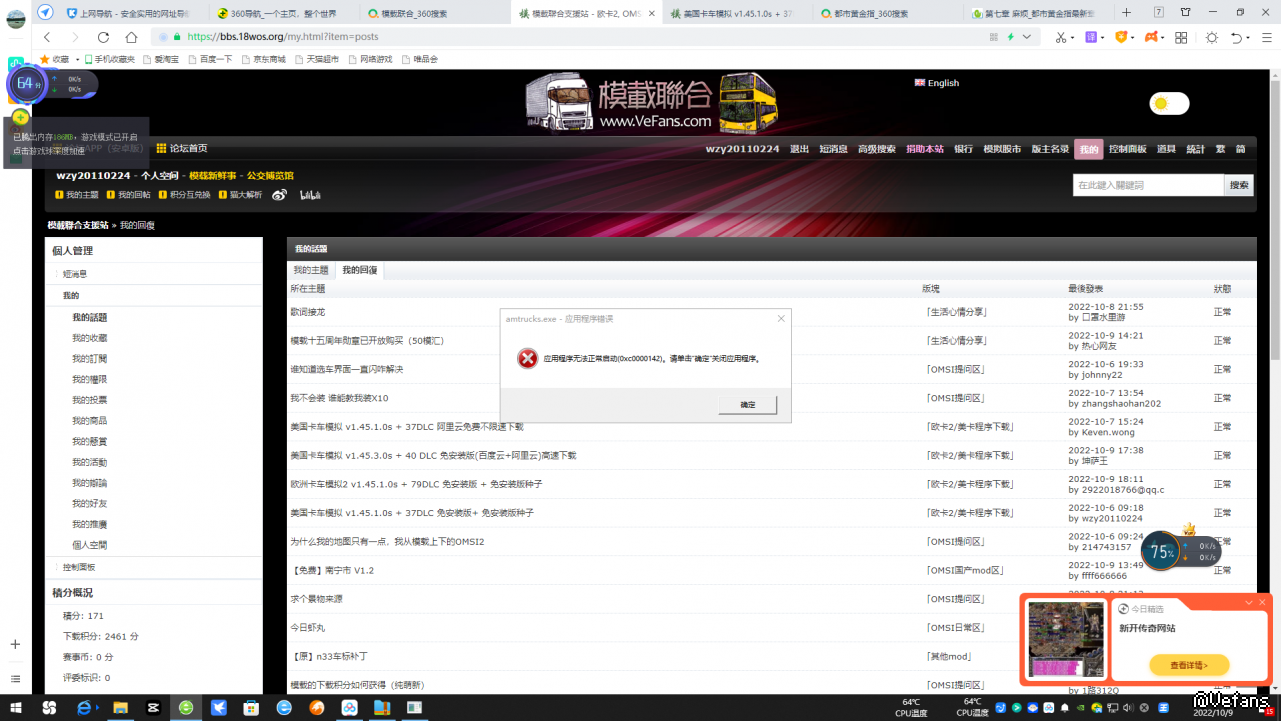1281x721 pixels.
Task: Click the sidebar plus add icon
Action: (x=15, y=645)
